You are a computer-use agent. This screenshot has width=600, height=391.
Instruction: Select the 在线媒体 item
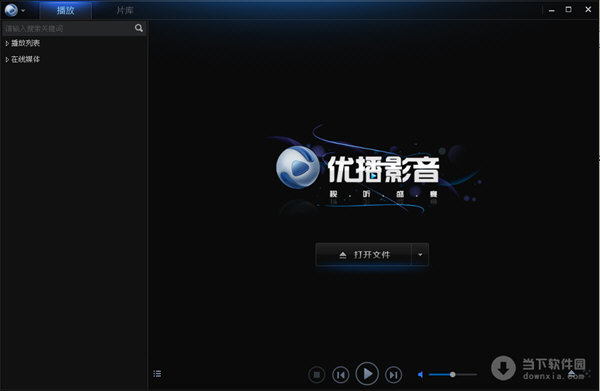(25, 59)
